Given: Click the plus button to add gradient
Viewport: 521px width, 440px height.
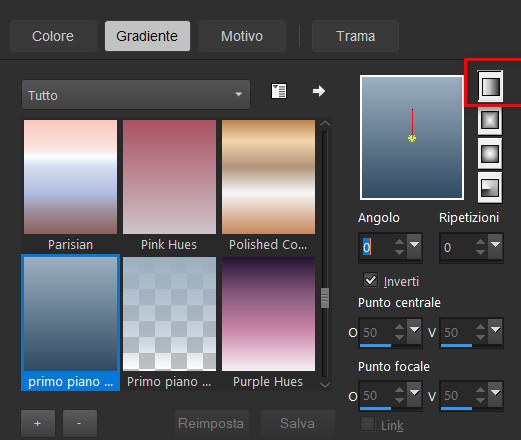Looking at the screenshot, I should point(38,423).
